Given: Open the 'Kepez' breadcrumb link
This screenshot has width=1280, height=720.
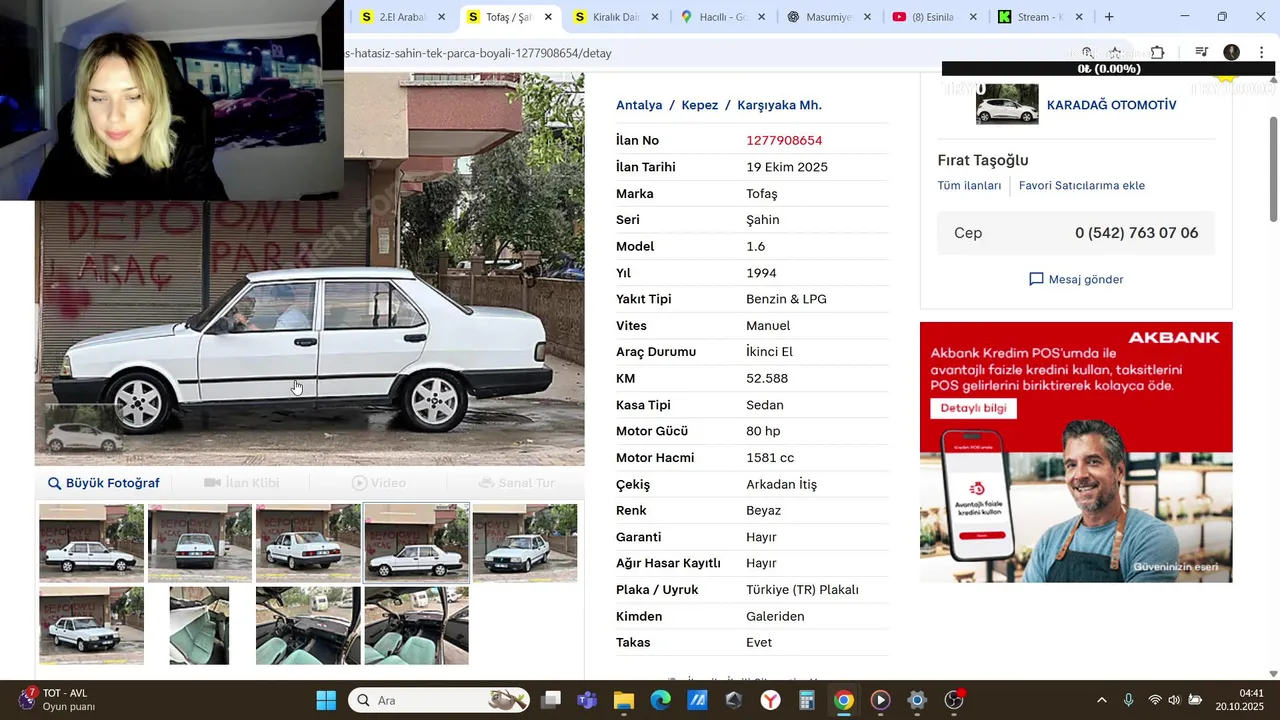Looking at the screenshot, I should pyautogui.click(x=700, y=105).
